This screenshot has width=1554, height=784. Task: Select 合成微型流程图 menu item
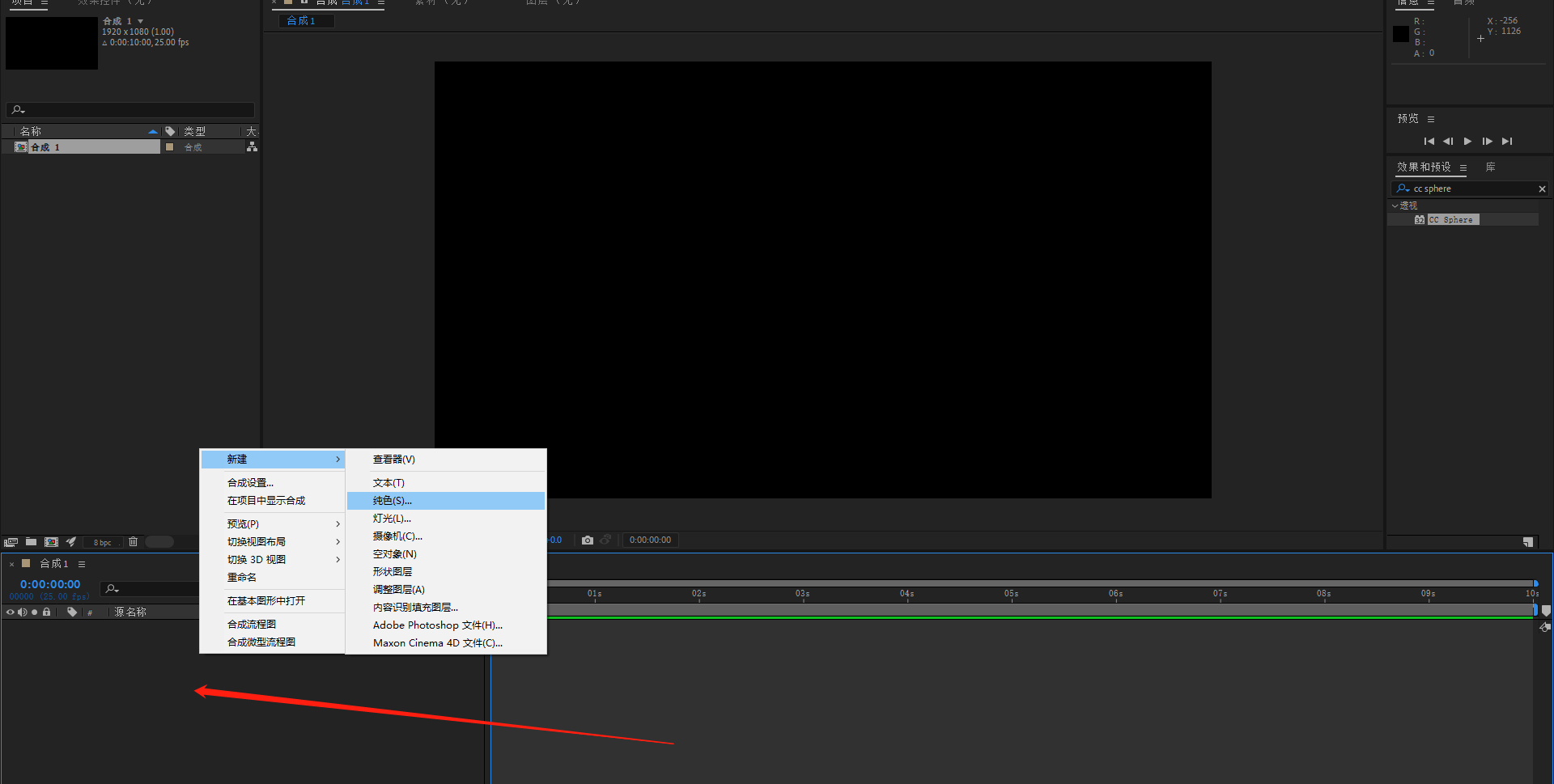(273, 642)
